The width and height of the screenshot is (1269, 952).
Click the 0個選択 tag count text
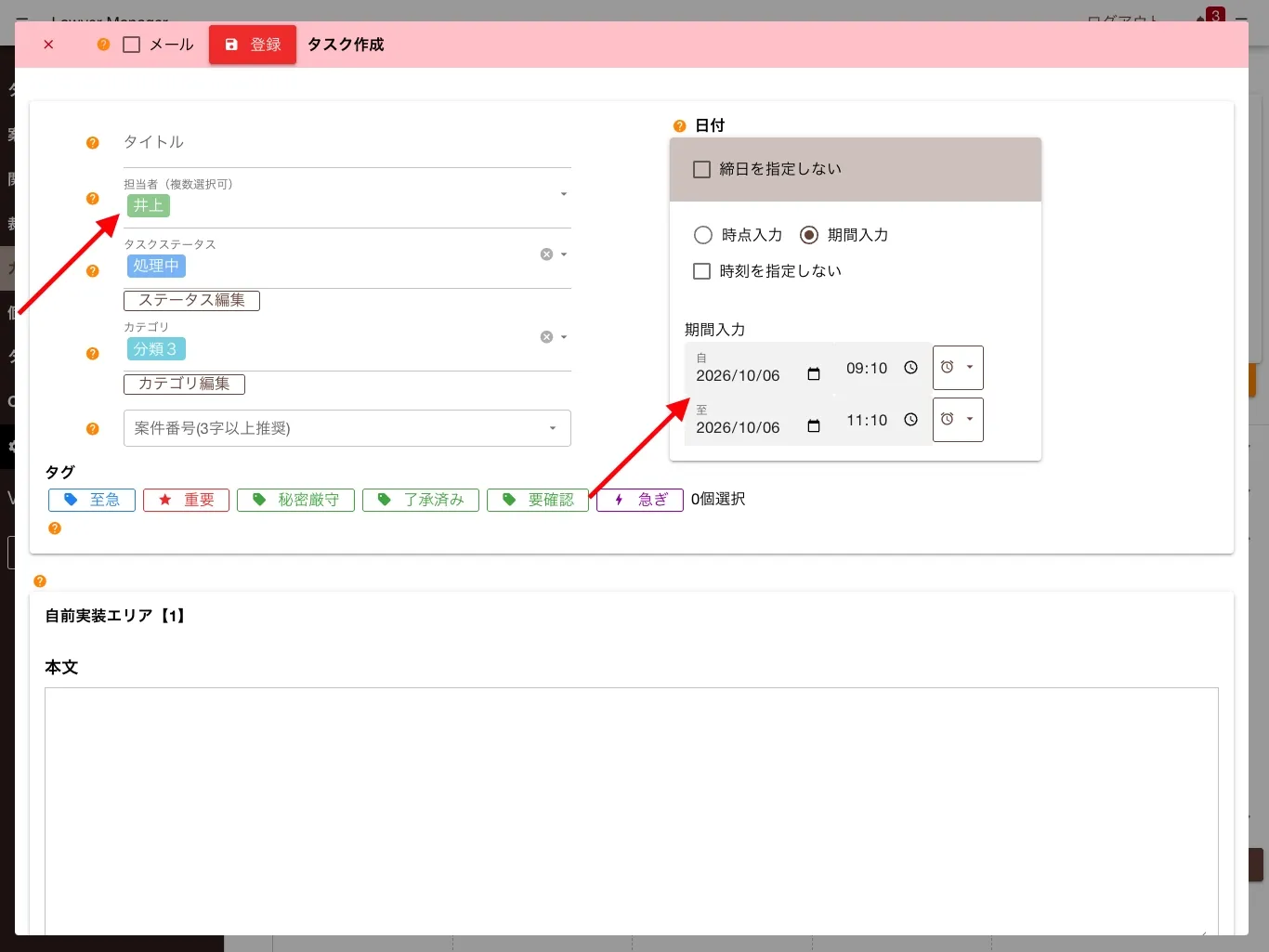point(718,500)
